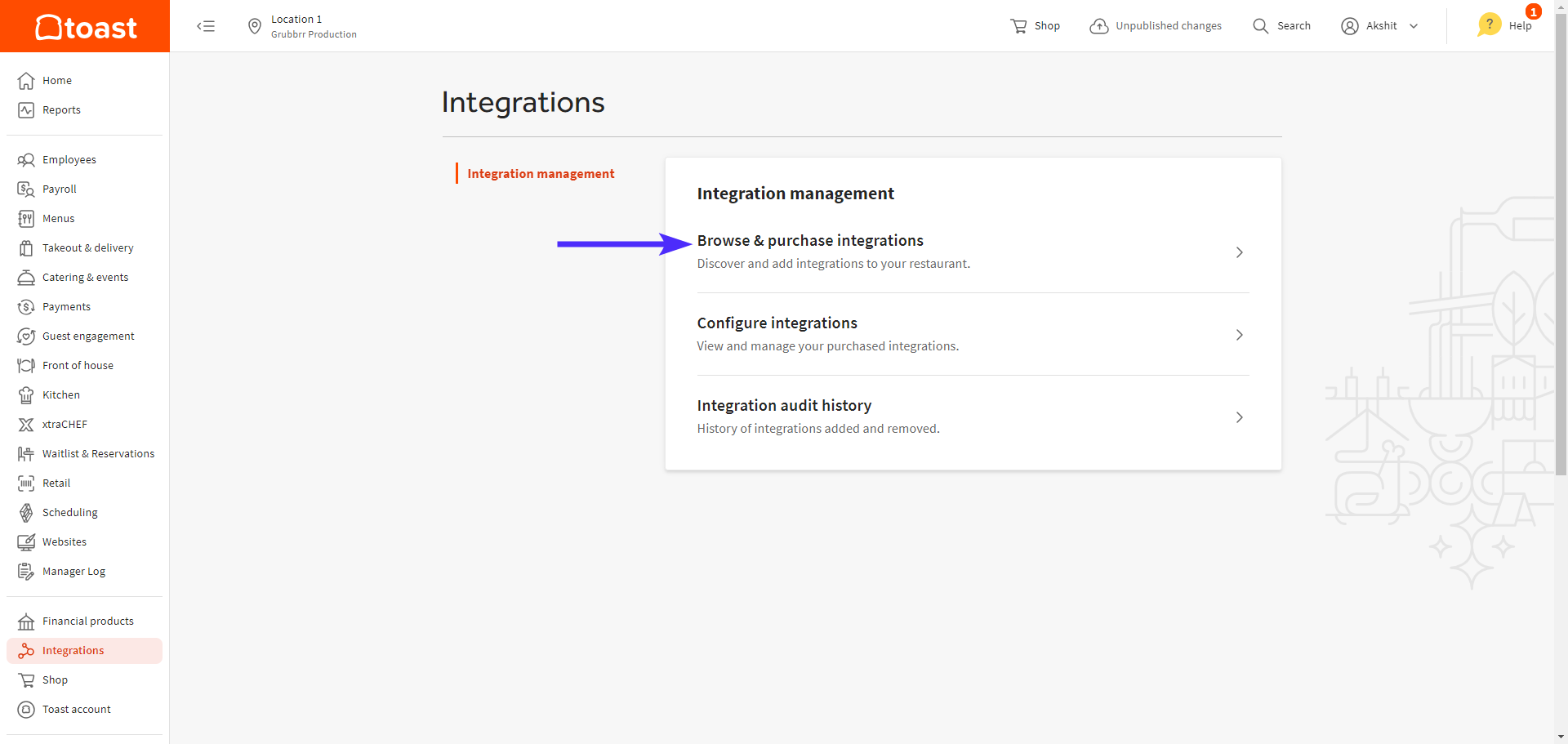Go to Reports in sidebar
Screen dimensions: 1568x744
click(x=61, y=110)
